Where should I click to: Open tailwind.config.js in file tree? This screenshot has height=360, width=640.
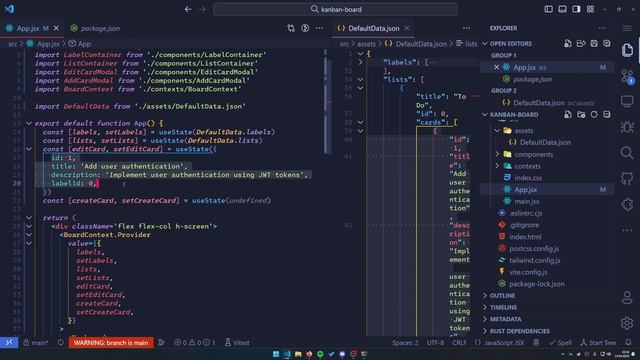point(534,260)
